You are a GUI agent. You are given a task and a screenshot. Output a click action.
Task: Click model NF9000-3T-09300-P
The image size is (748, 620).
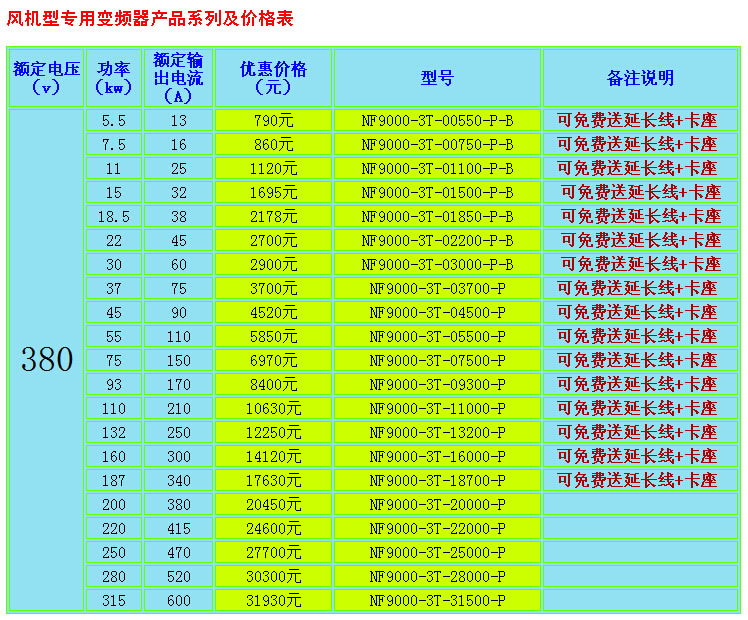pos(437,384)
